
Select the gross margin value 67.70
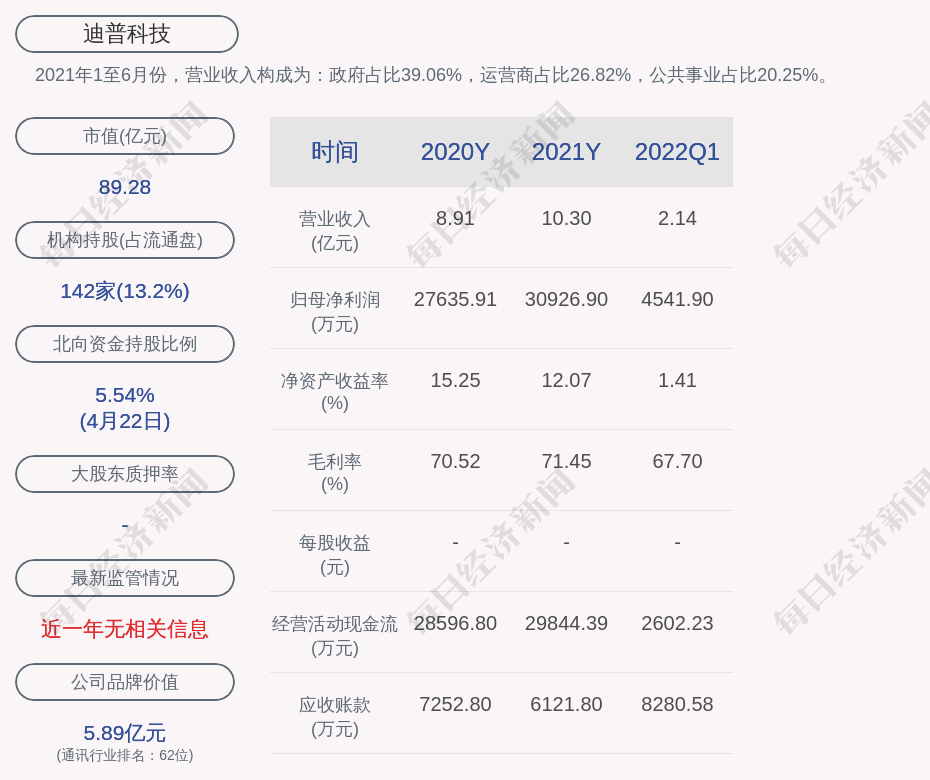677,461
